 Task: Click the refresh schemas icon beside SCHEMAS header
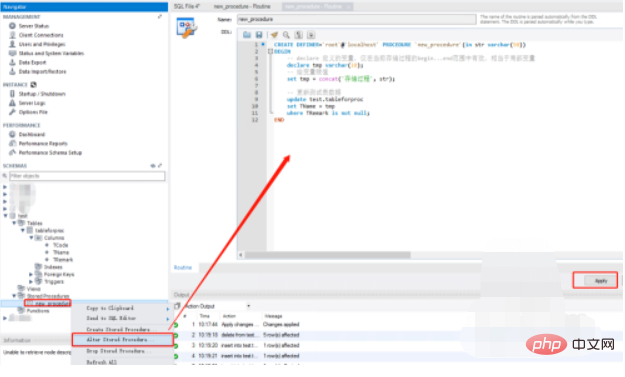click(153, 165)
